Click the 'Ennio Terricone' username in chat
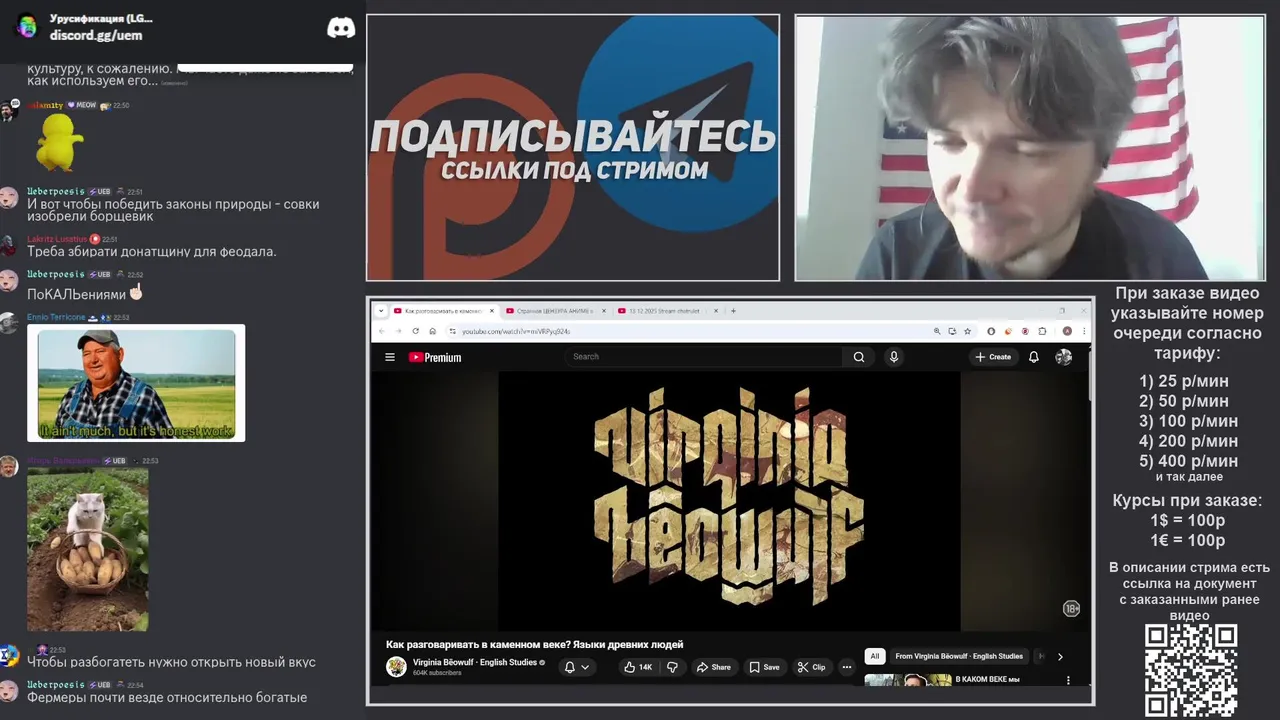 56,317
